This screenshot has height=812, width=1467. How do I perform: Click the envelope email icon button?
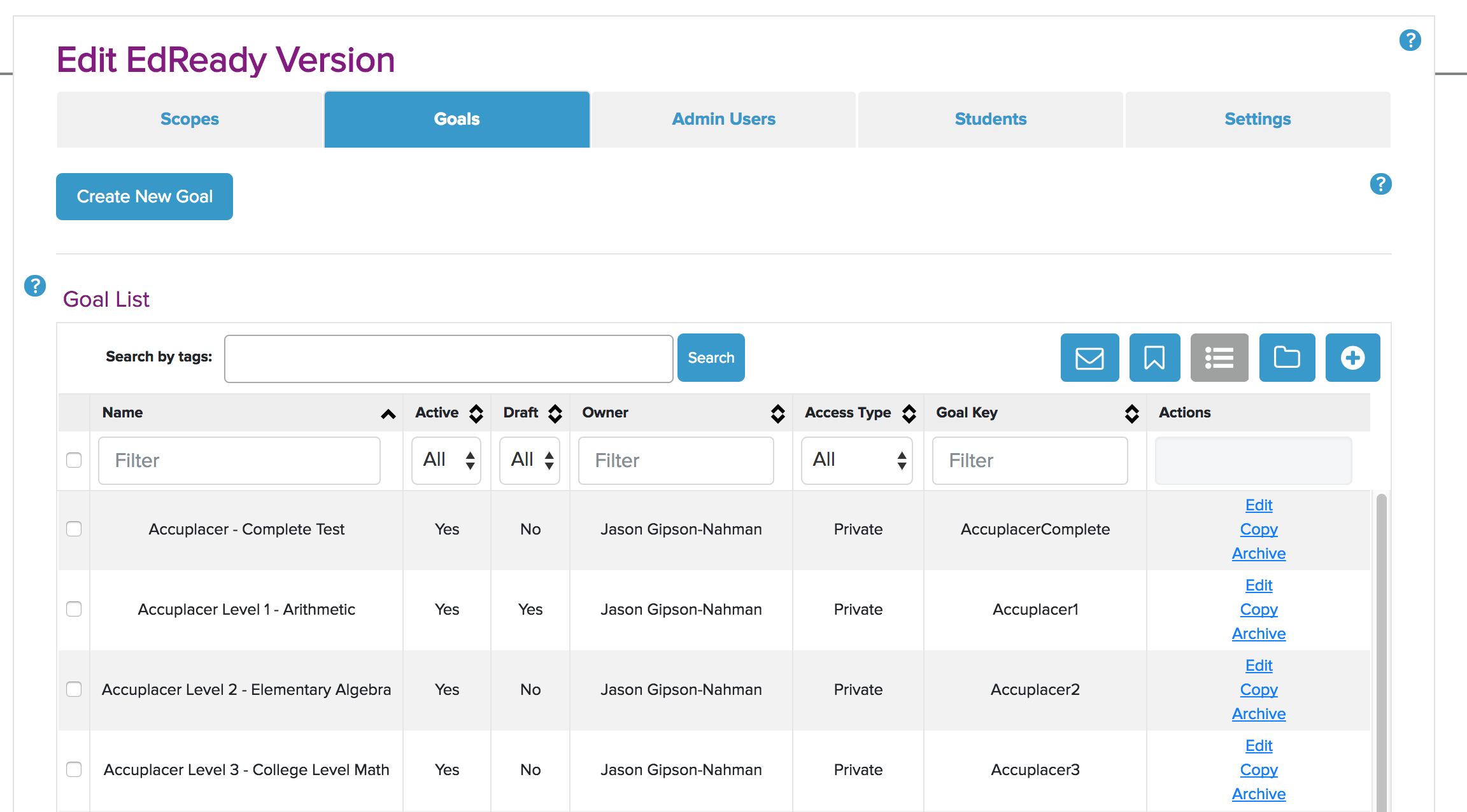coord(1089,358)
